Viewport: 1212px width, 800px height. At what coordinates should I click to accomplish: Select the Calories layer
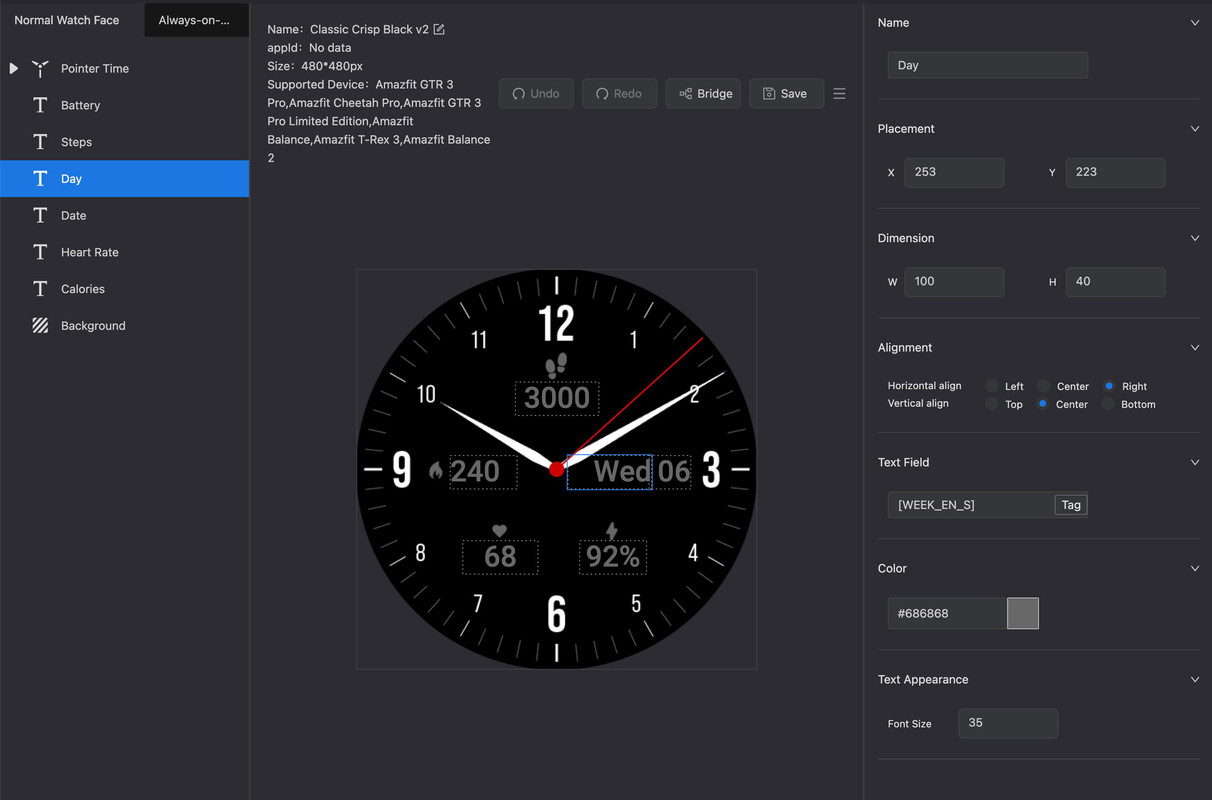pos(124,289)
